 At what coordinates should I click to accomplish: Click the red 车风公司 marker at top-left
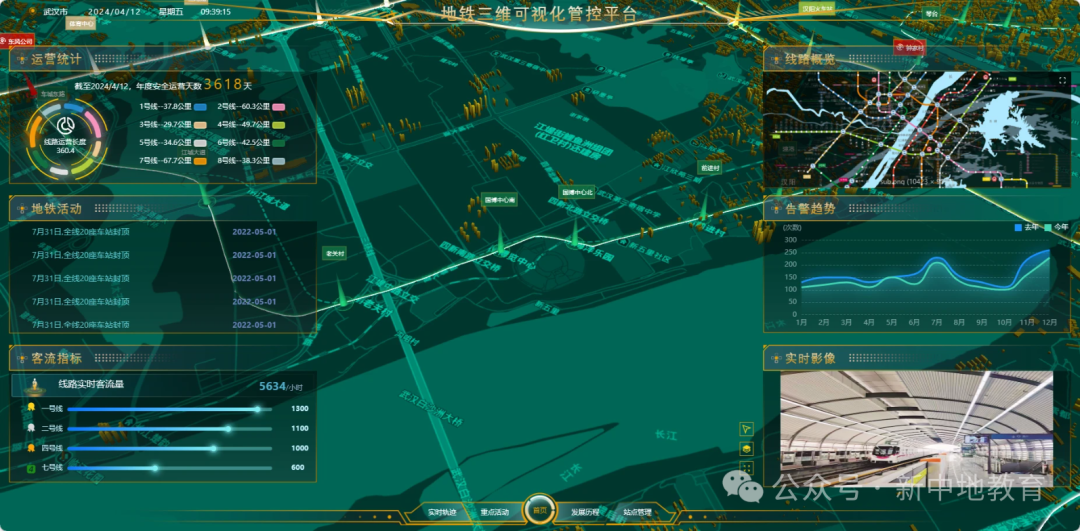(x=17, y=41)
